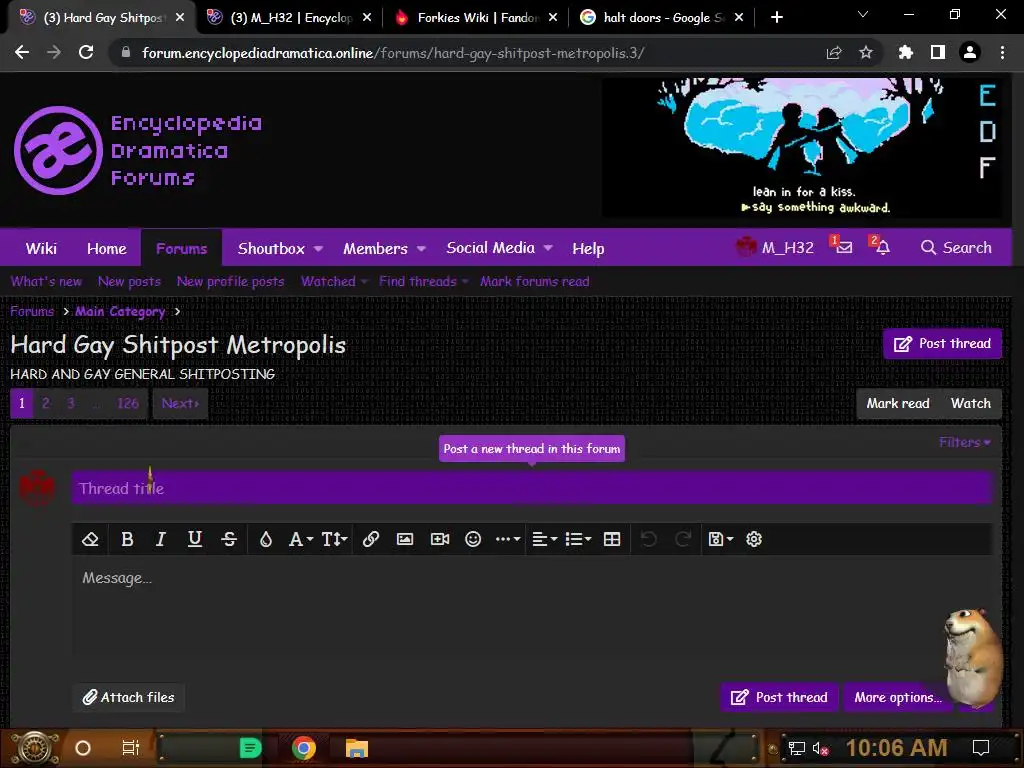Image resolution: width=1024 pixels, height=768 pixels.
Task: Open the text alignment dropdown
Action: point(544,539)
